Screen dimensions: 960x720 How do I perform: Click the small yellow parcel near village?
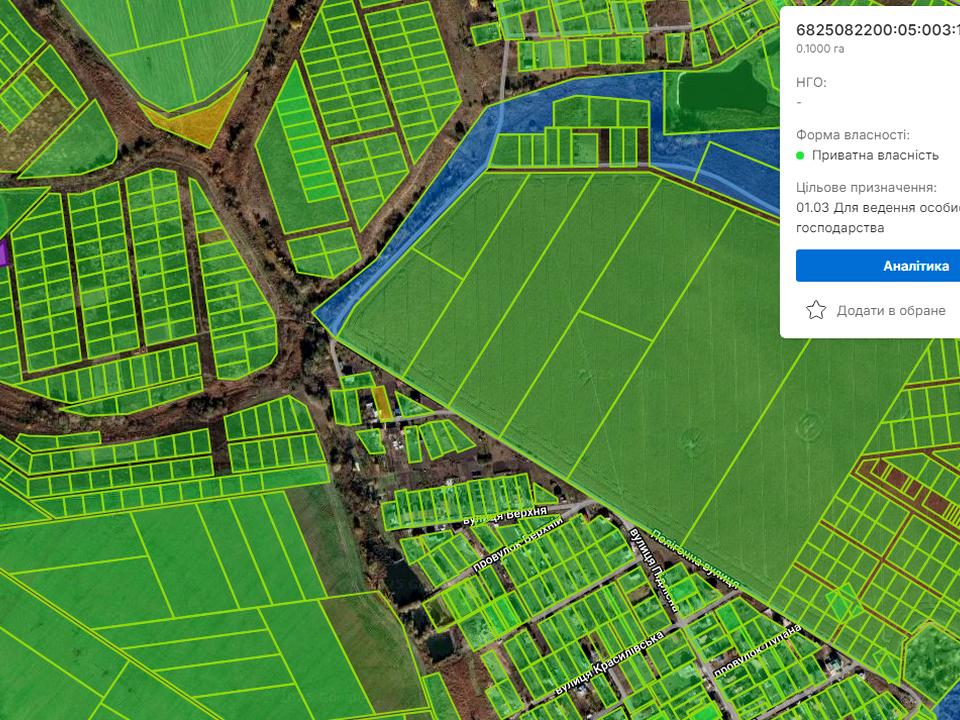[383, 404]
